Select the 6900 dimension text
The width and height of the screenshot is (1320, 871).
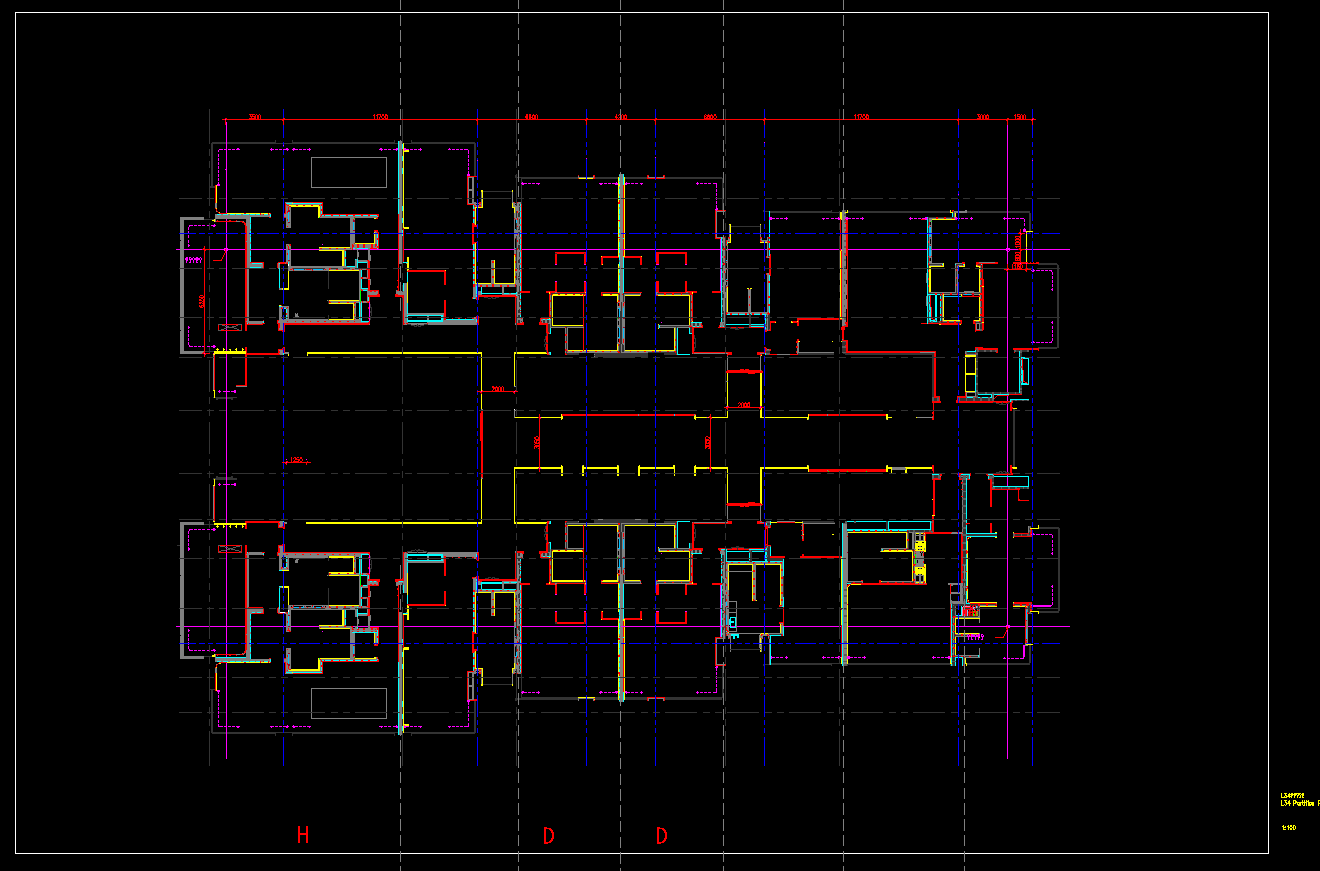point(710,117)
